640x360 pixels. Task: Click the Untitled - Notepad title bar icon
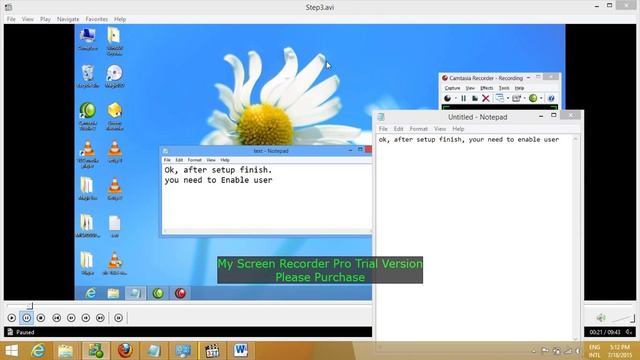pyautogui.click(x=381, y=117)
